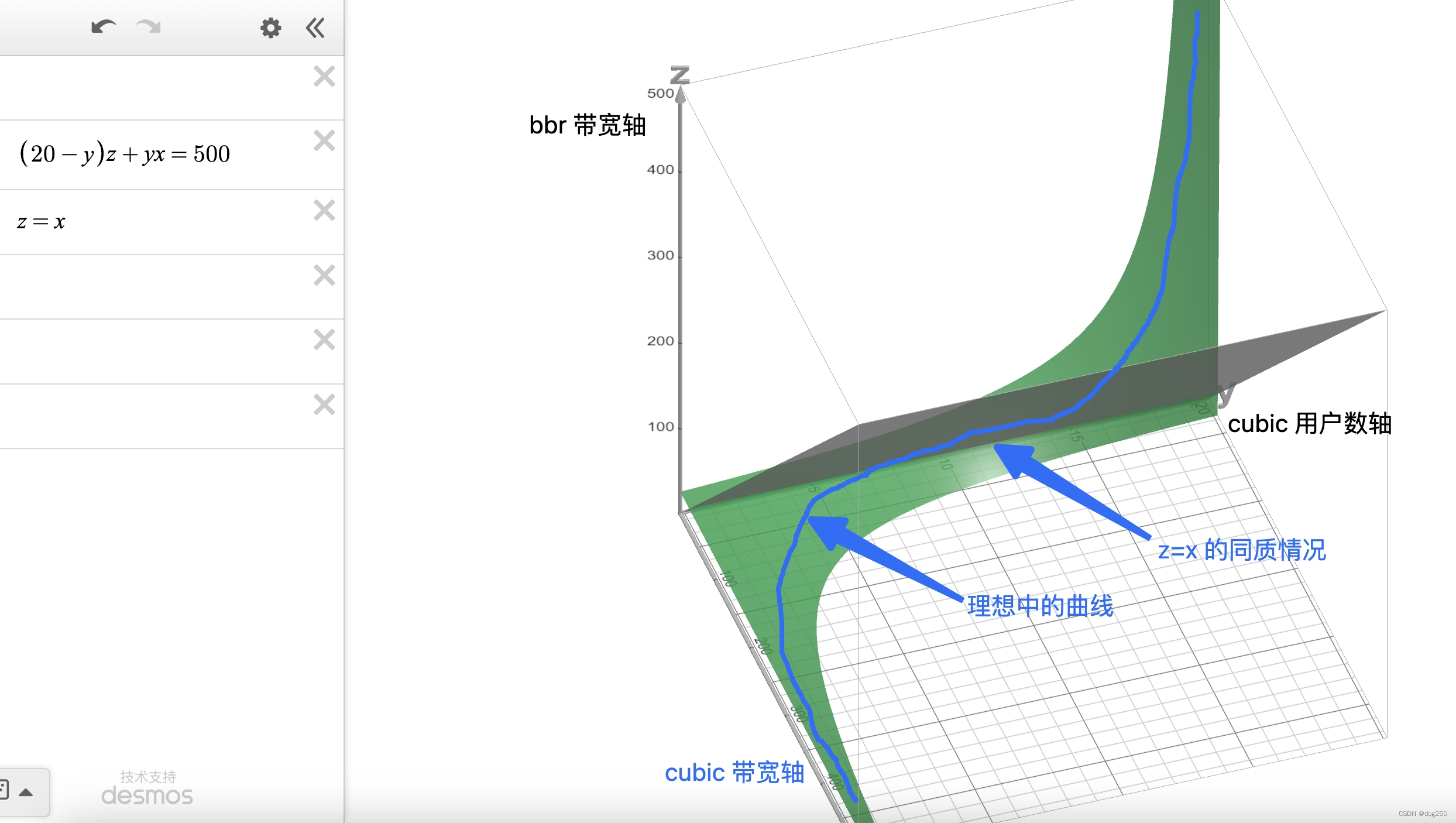
Task: Click the 300 label on z axis
Action: point(660,255)
